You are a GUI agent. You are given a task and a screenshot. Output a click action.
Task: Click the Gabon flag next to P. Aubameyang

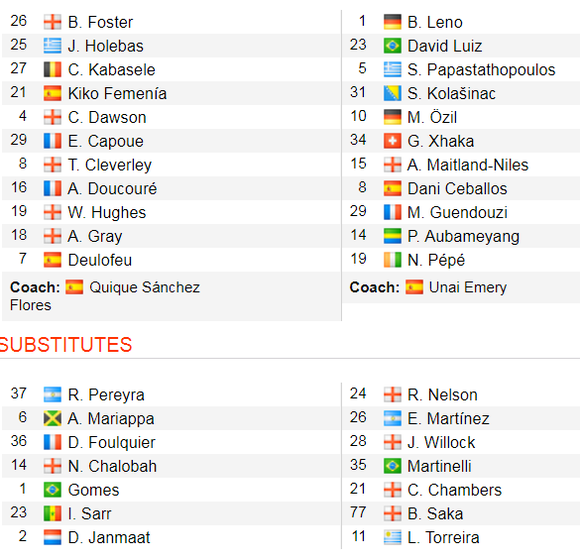[392, 236]
